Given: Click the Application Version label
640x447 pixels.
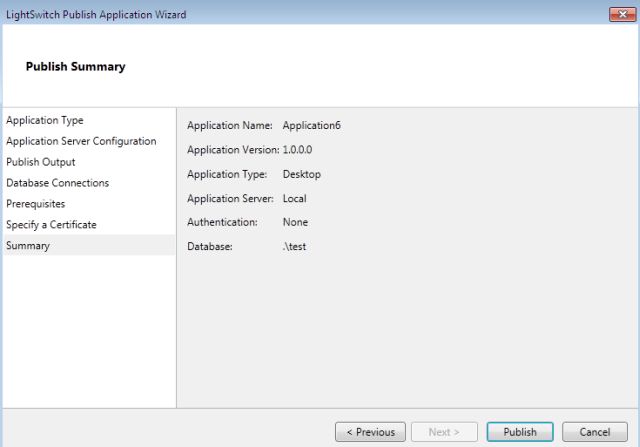Looking at the screenshot, I should pos(233,150).
